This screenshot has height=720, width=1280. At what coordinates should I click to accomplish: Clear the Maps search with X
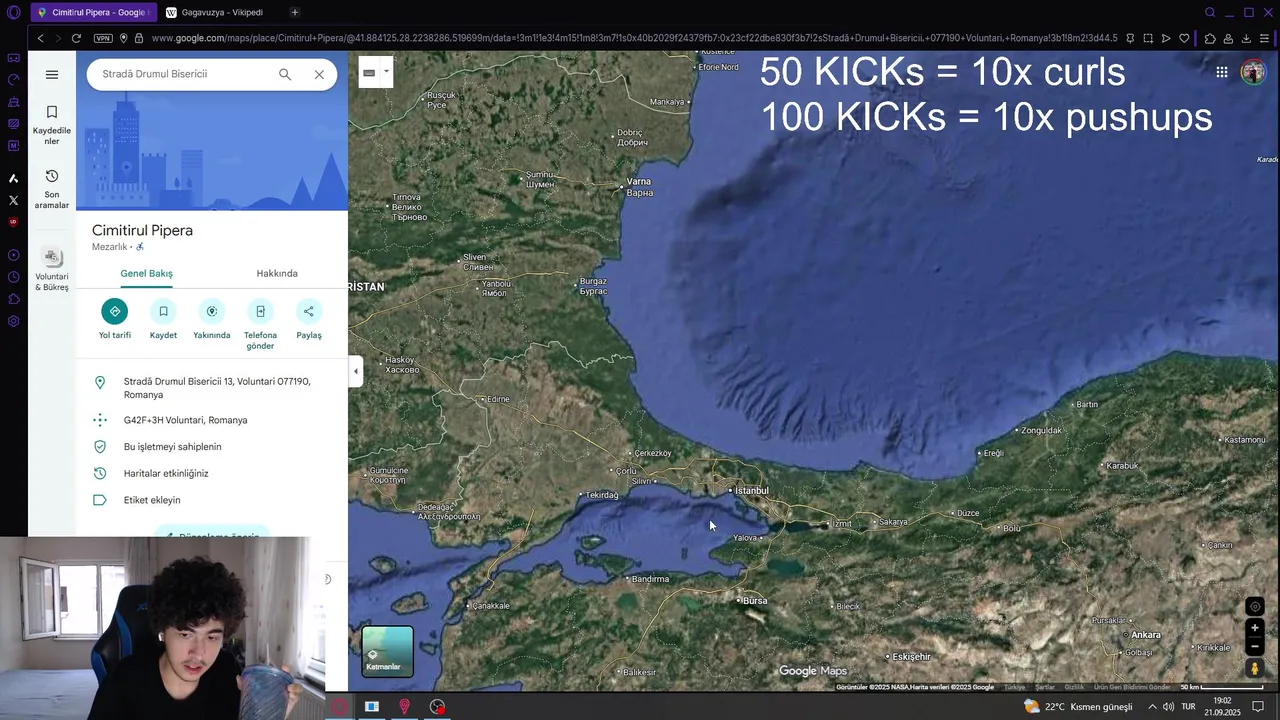coord(319,74)
